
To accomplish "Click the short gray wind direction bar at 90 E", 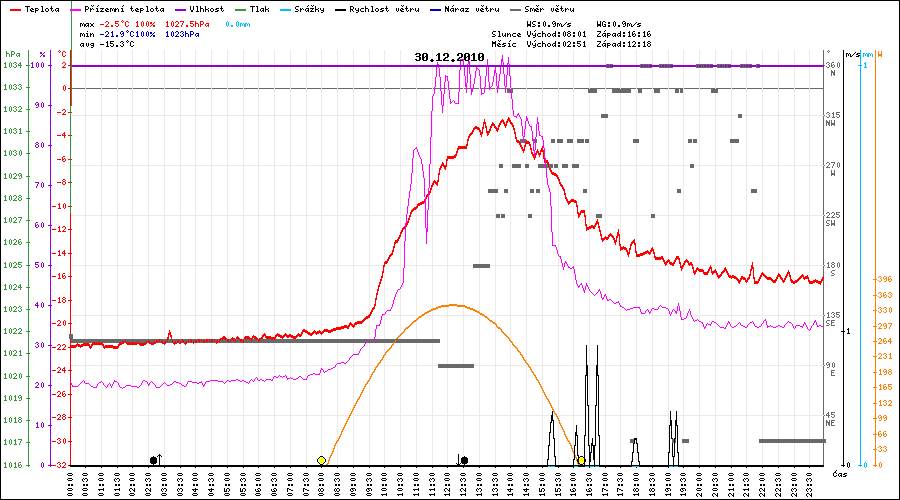I will pyautogui.click(x=456, y=366).
